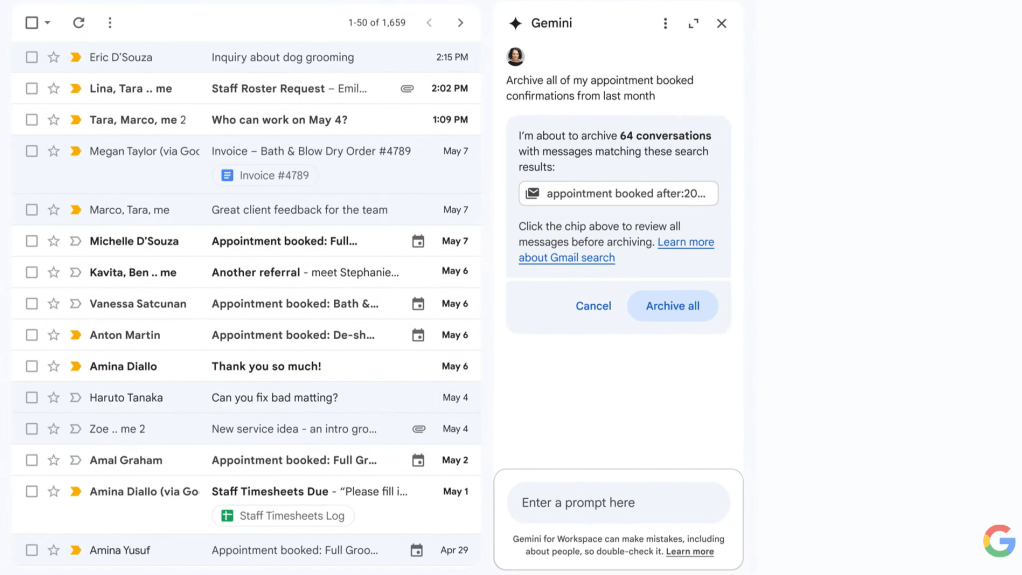Open the select dropdown arrow beside checkbox
The image size is (1022, 575).
(x=48, y=23)
